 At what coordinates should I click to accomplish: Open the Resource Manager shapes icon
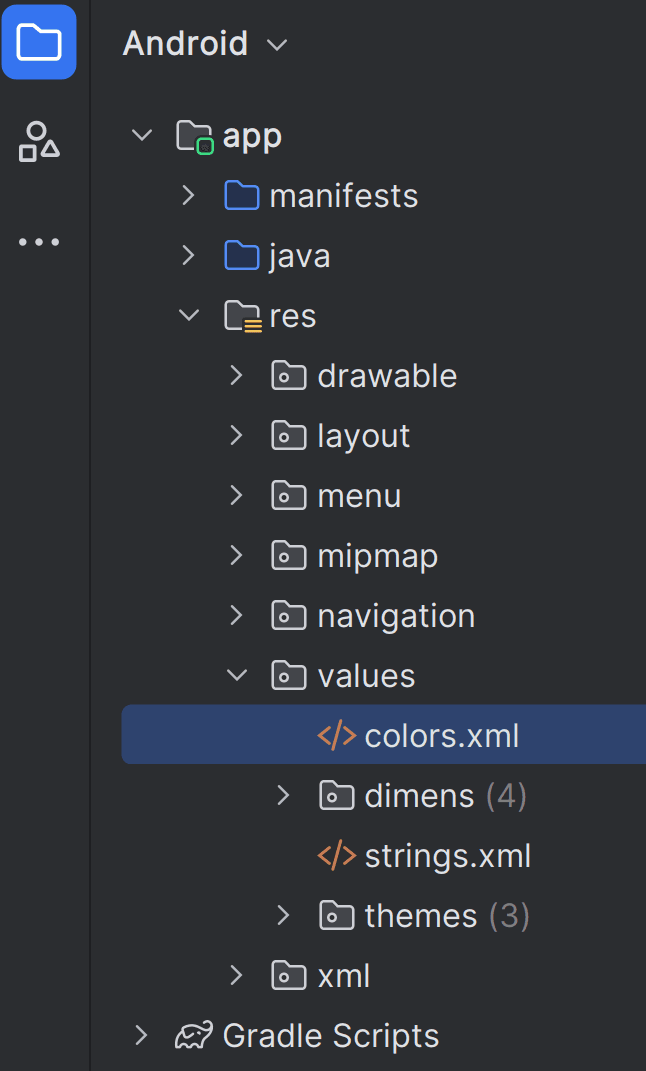[39, 141]
